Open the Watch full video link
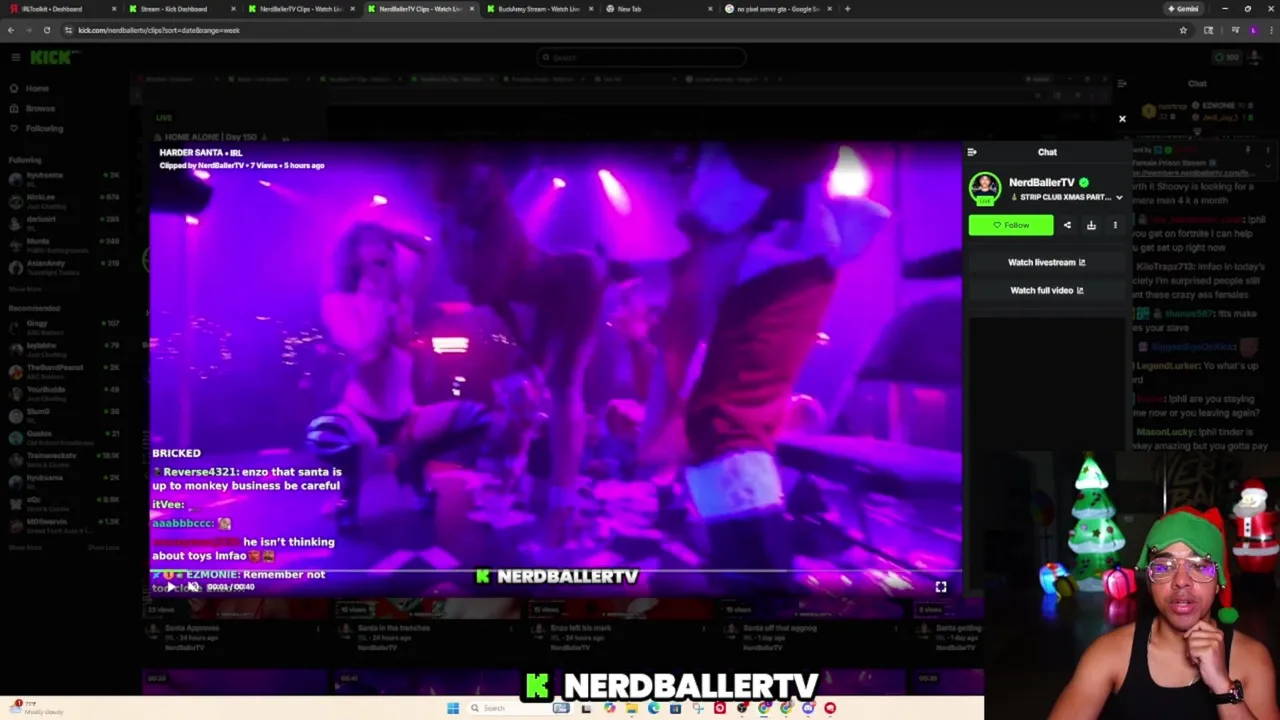Viewport: 1280px width, 720px height. click(x=1046, y=290)
